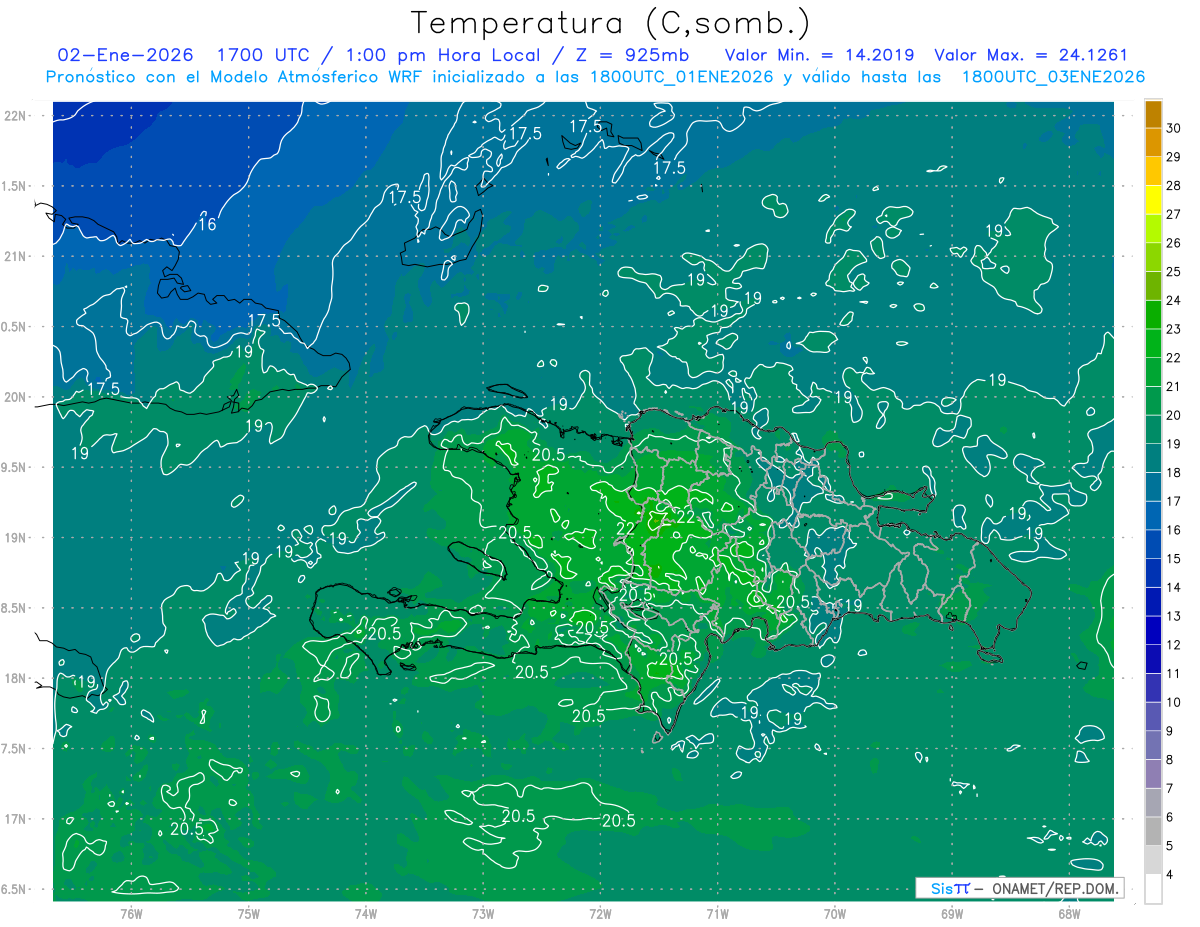Click the colorbar label "25"
This screenshot has width=1200, height=927.
coord(1174,272)
